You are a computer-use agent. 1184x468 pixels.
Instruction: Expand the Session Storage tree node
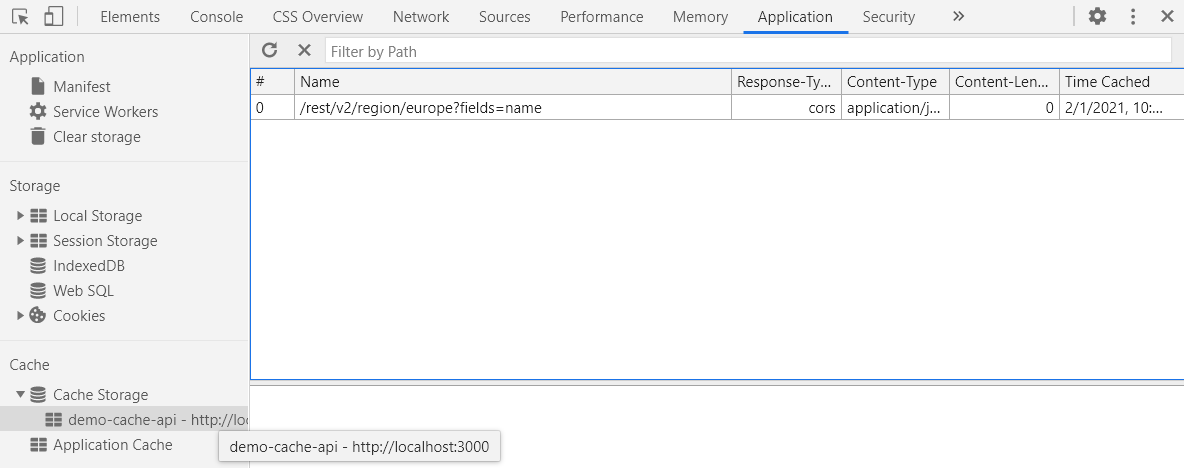coord(20,241)
